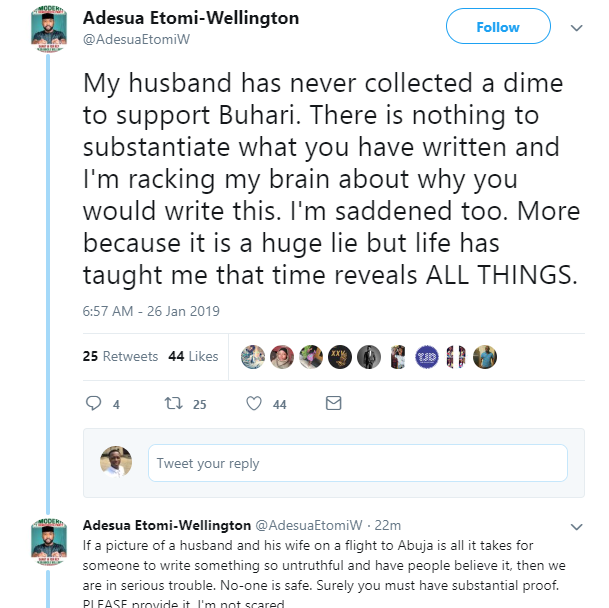Click the reply speech bubble icon
This screenshot has height=608, width=609.
point(95,404)
